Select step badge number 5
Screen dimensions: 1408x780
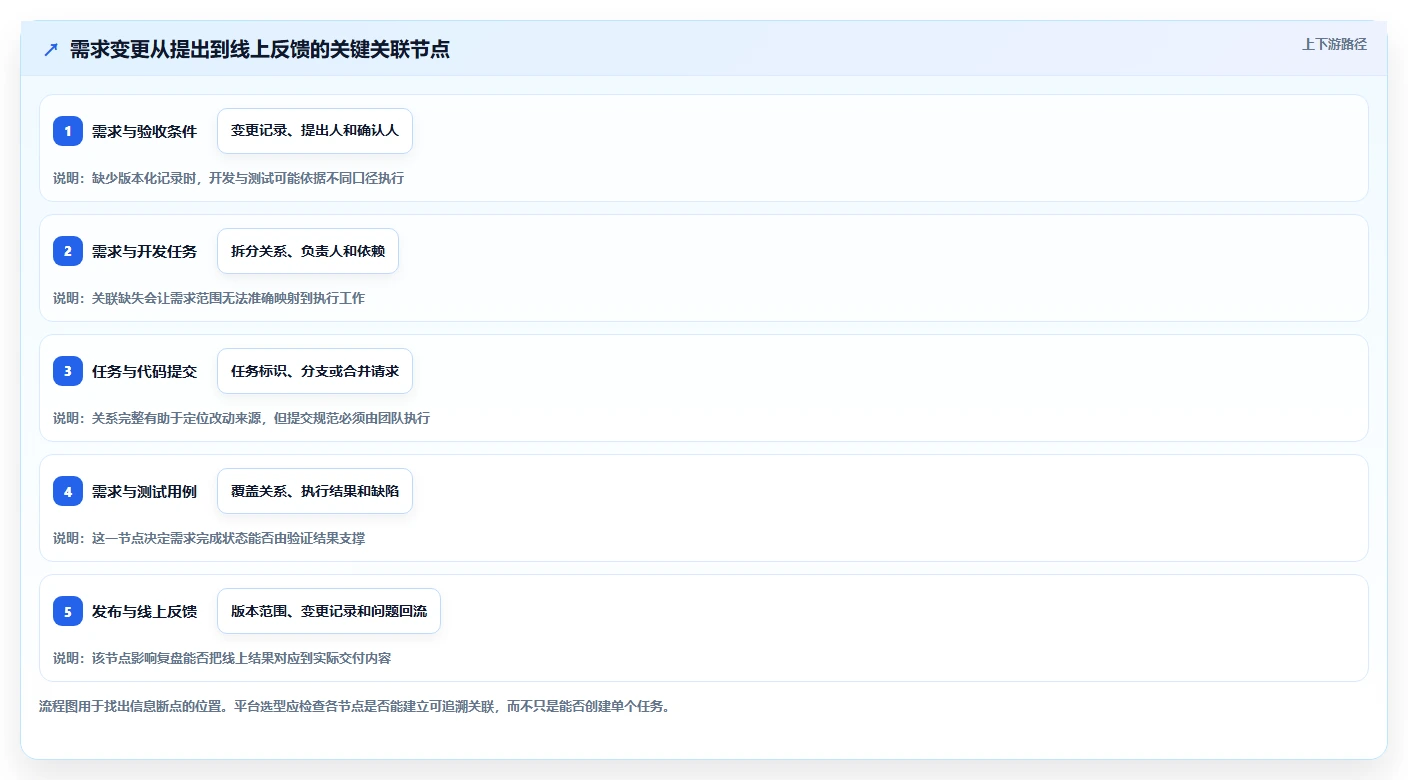pyautogui.click(x=68, y=611)
